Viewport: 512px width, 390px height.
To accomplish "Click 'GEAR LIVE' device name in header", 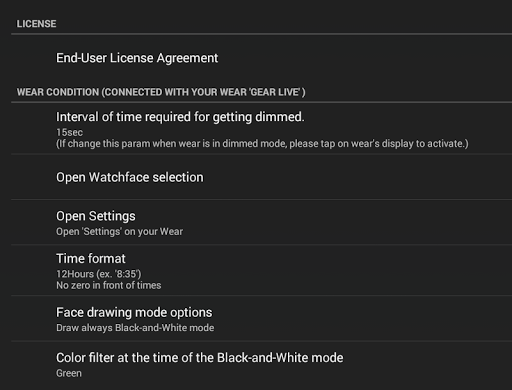I will [x=275, y=92].
